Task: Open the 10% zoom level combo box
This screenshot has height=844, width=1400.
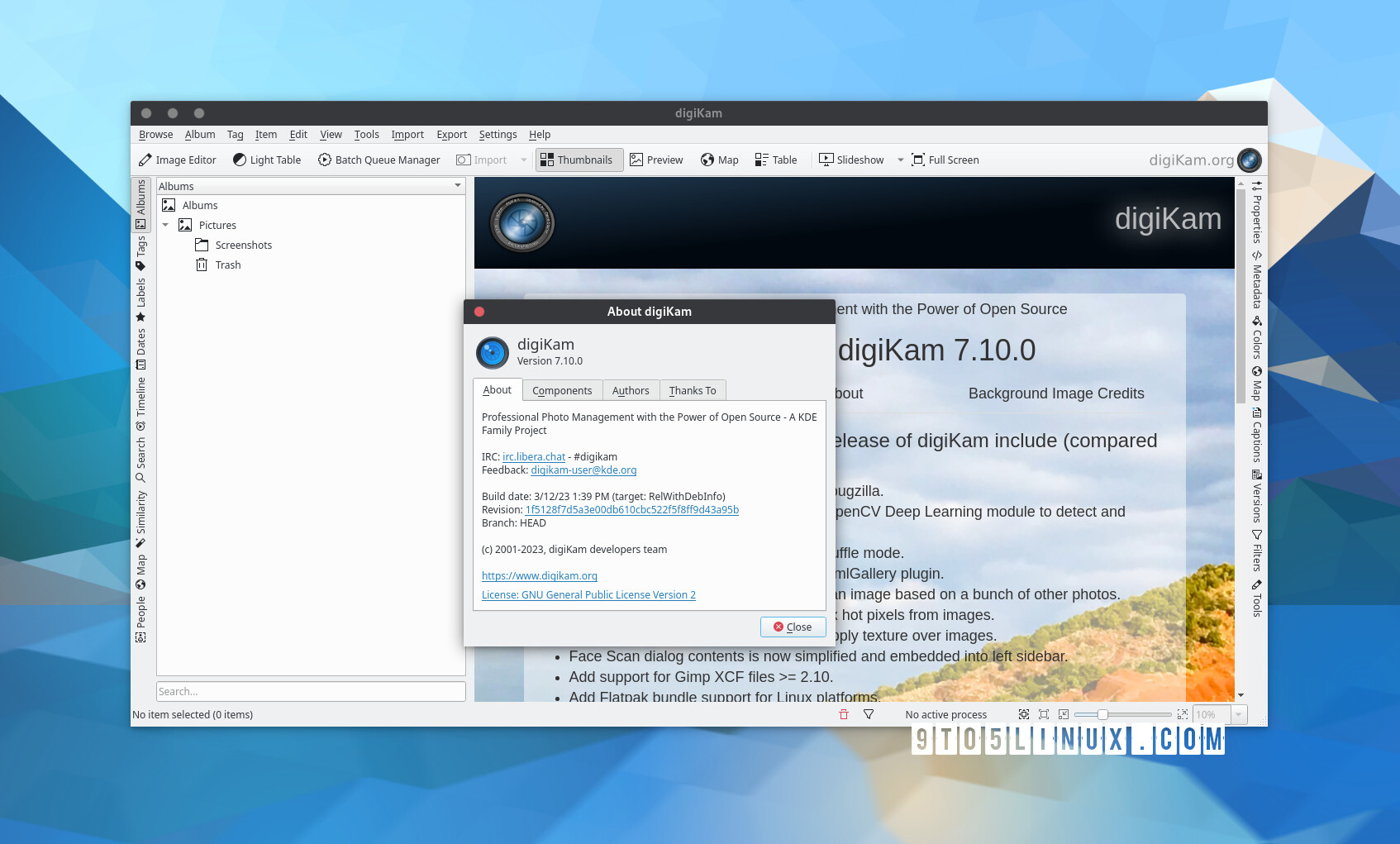Action: click(1219, 714)
